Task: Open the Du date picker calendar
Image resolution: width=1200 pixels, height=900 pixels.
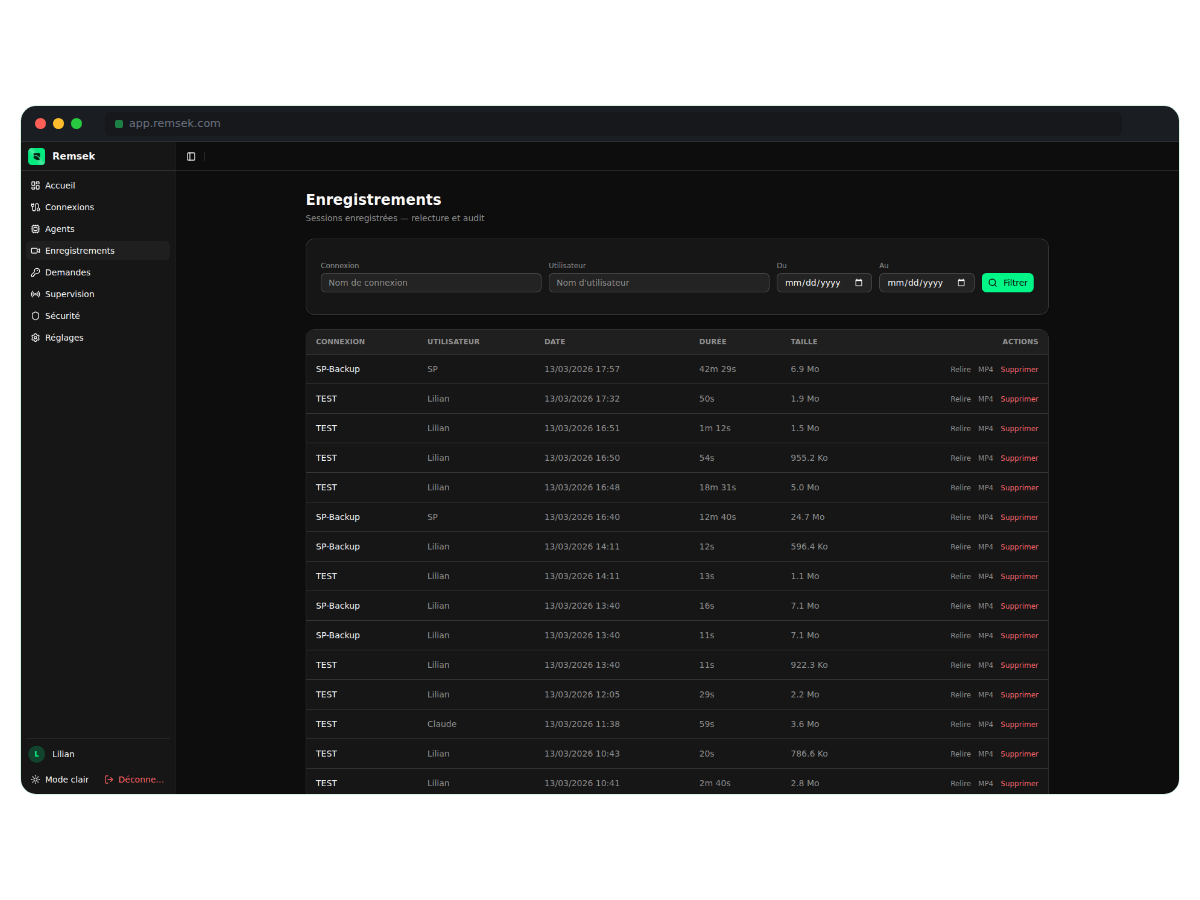Action: point(858,283)
